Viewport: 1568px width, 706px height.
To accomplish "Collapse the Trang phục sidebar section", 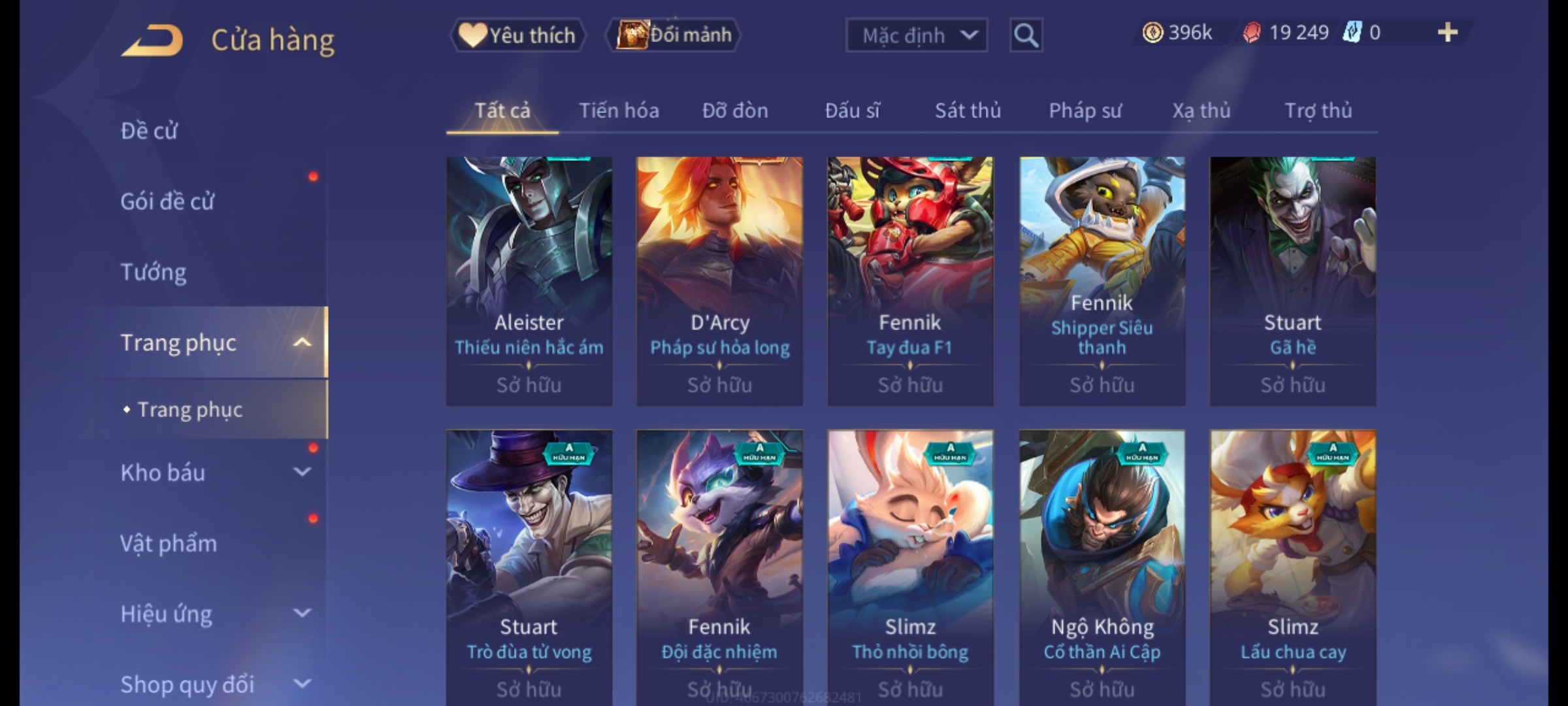I will coord(302,343).
